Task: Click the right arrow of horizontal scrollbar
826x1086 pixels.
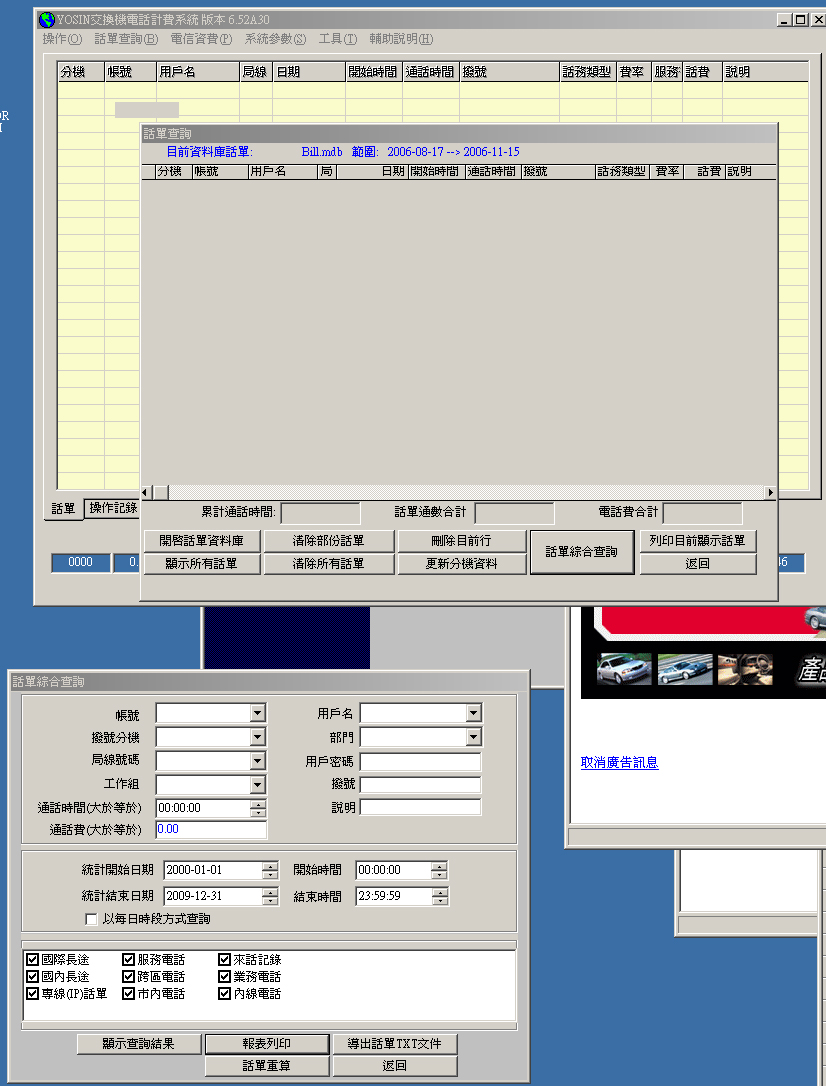Action: click(770, 493)
